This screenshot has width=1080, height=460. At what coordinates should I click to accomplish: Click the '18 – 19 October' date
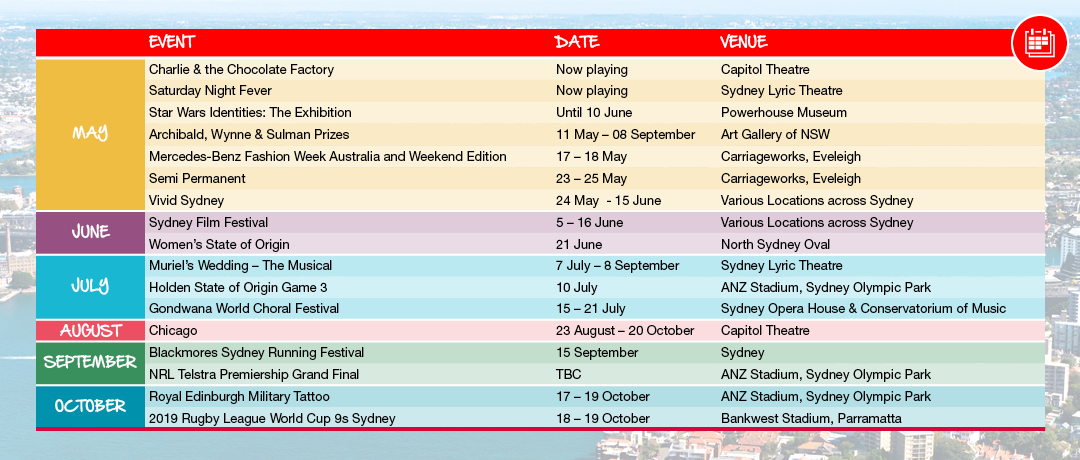pos(603,419)
